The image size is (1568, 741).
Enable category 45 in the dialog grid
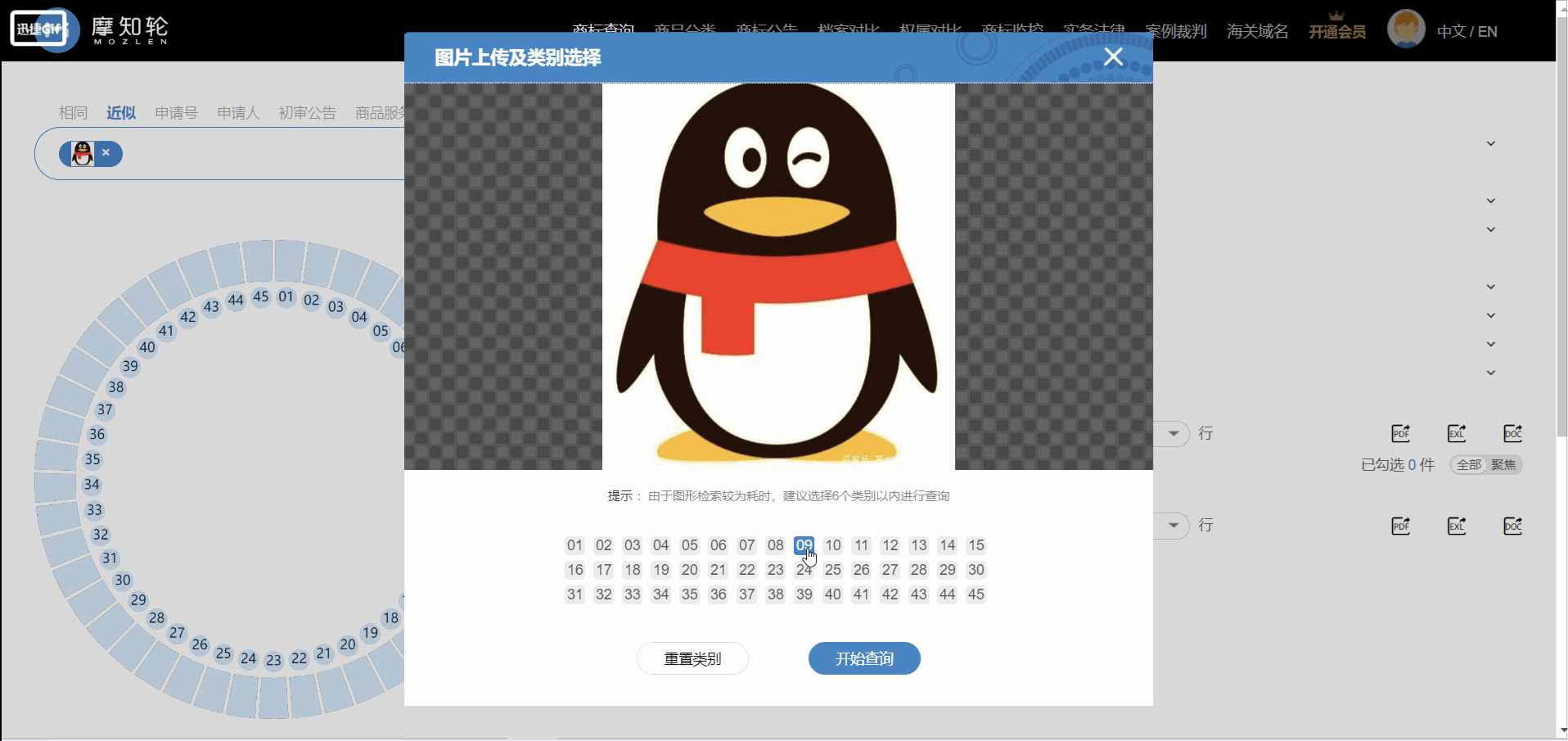[x=975, y=594]
